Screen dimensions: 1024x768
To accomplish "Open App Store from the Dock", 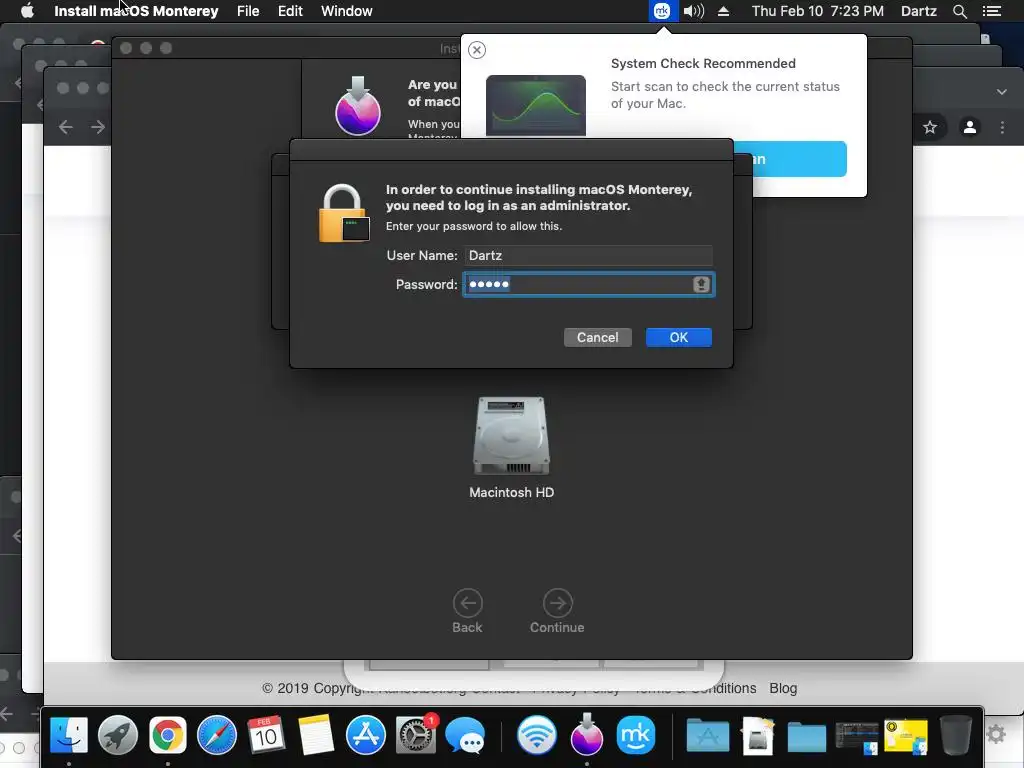I will point(366,735).
